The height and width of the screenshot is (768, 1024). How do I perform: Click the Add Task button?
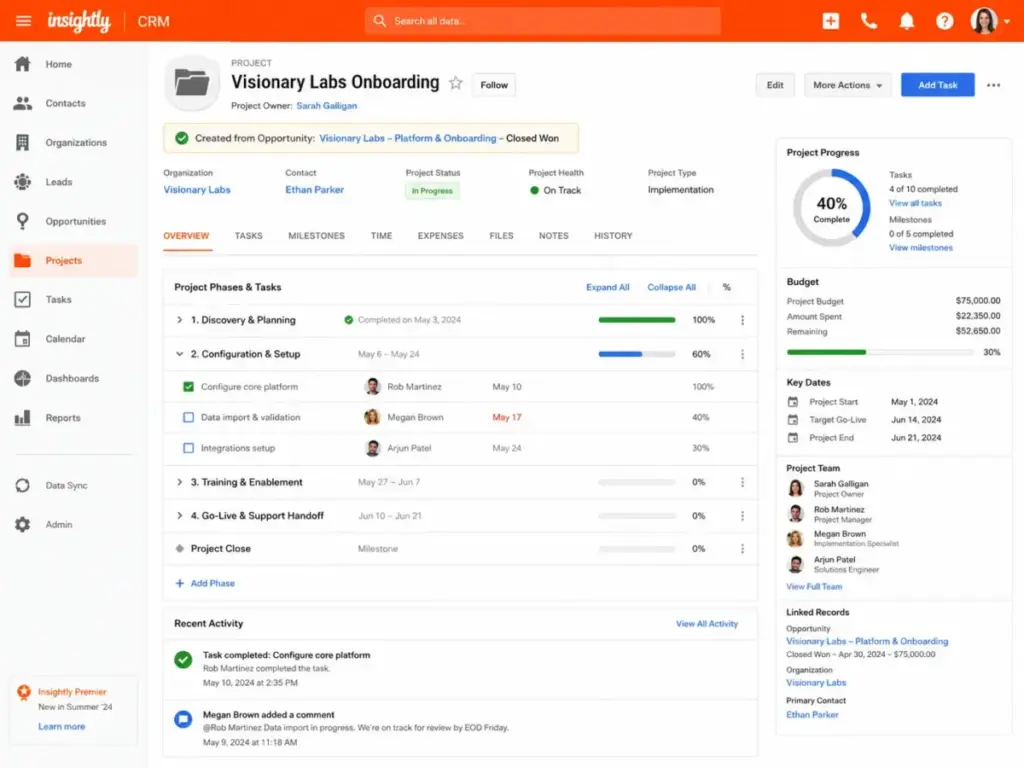[x=938, y=85]
